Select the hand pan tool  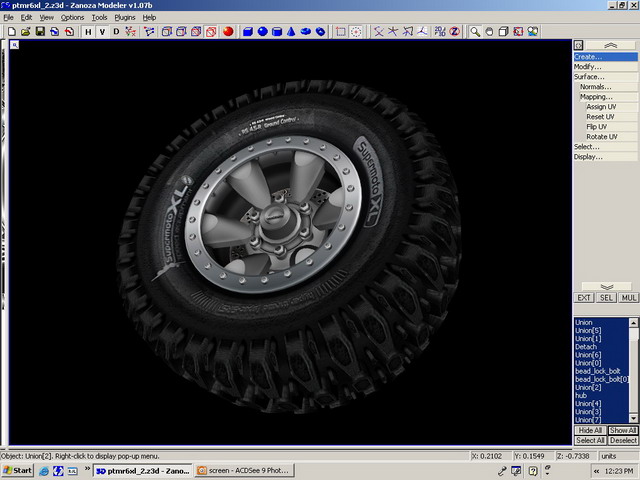[x=489, y=31]
